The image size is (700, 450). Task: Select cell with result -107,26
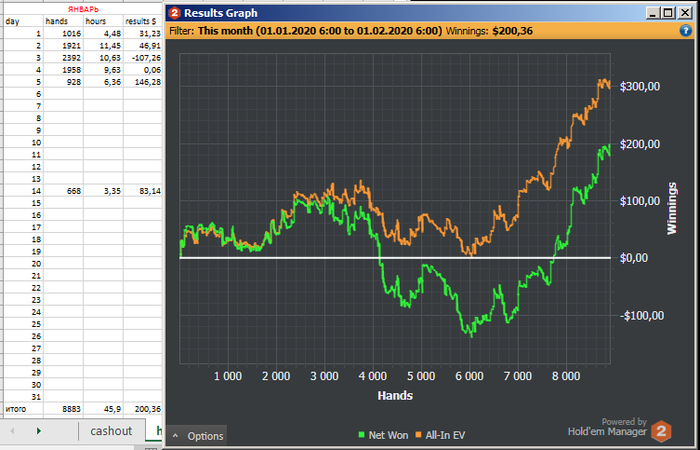tap(143, 58)
